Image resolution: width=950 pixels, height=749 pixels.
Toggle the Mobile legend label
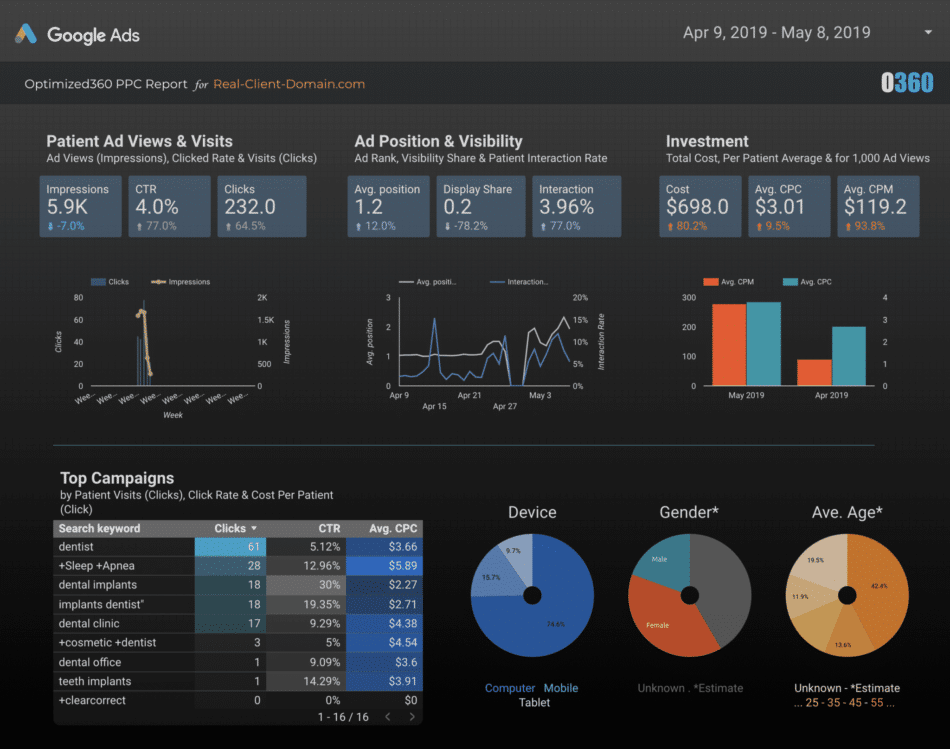coord(560,688)
